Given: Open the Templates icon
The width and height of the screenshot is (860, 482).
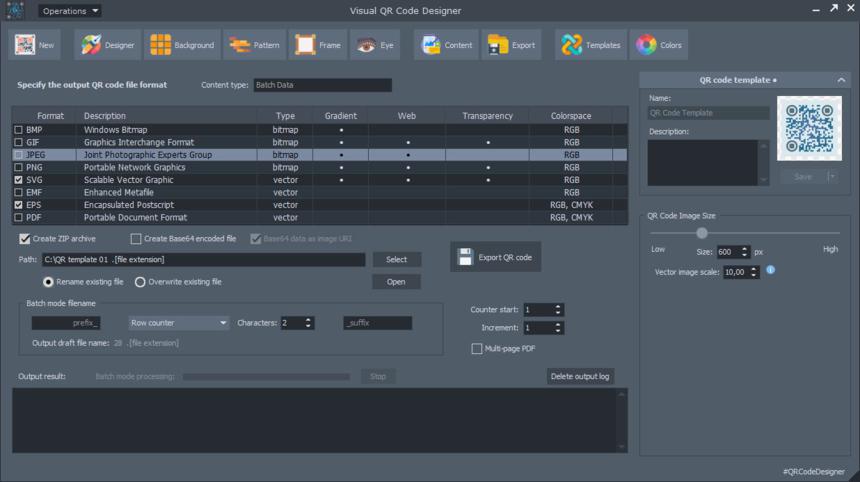Looking at the screenshot, I should point(572,45).
